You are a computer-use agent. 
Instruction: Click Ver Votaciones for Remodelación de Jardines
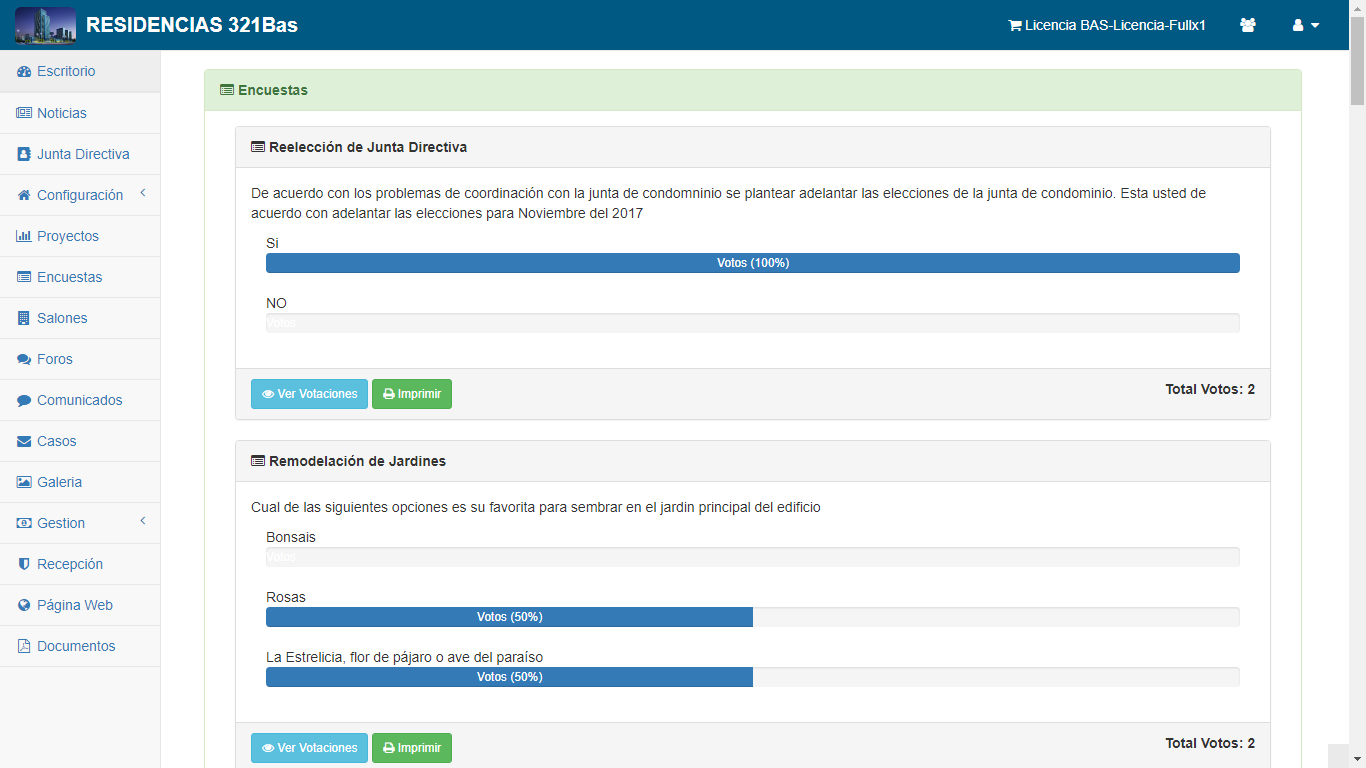click(309, 748)
